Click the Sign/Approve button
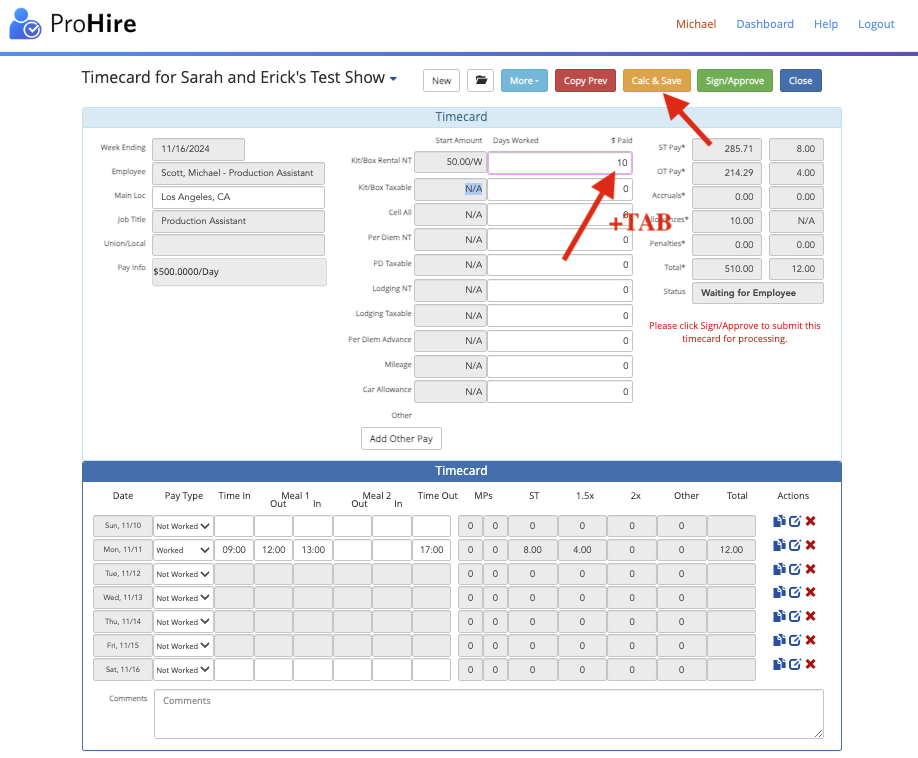 (735, 81)
